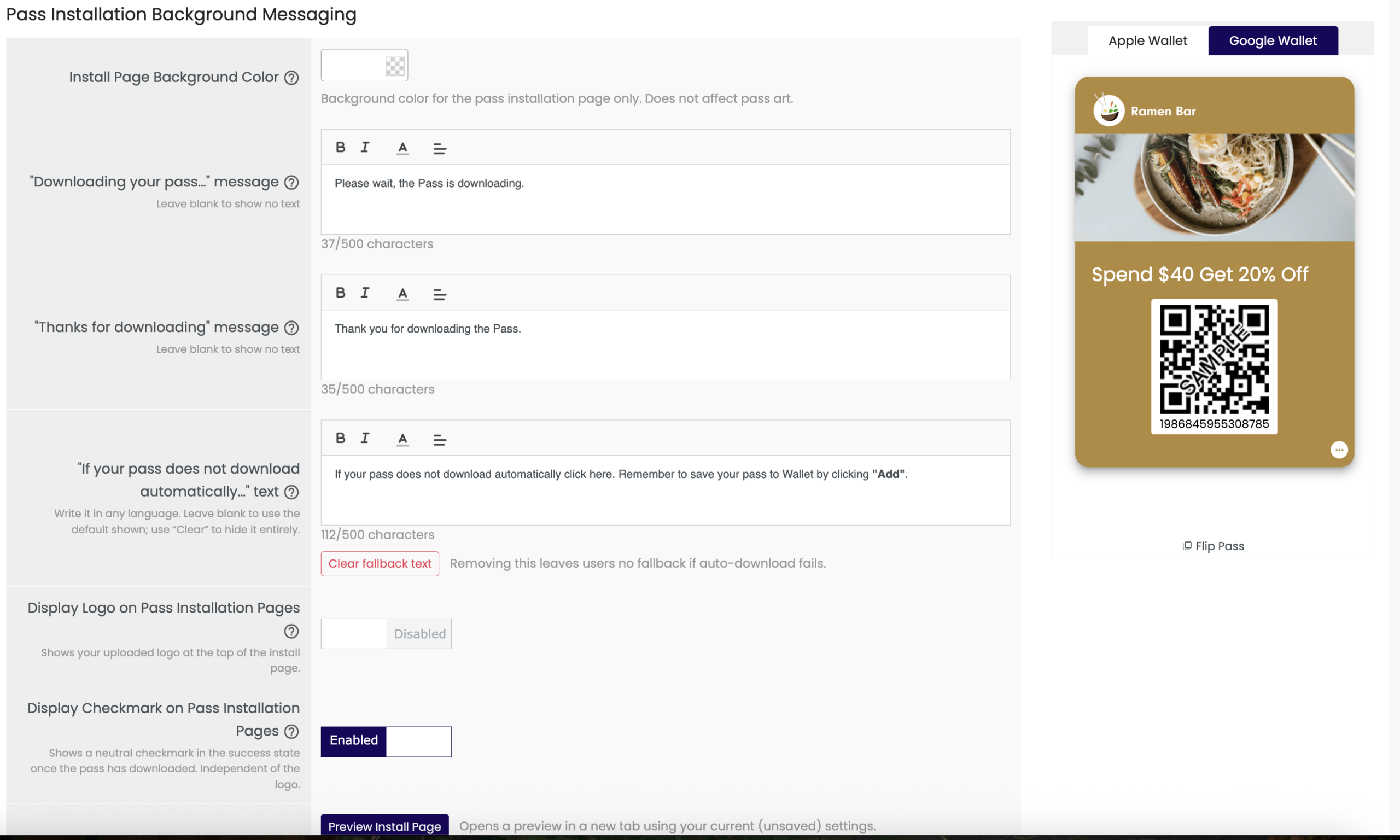Image resolution: width=1400 pixels, height=840 pixels.
Task: Click the Flip Pass link
Action: 1212,546
